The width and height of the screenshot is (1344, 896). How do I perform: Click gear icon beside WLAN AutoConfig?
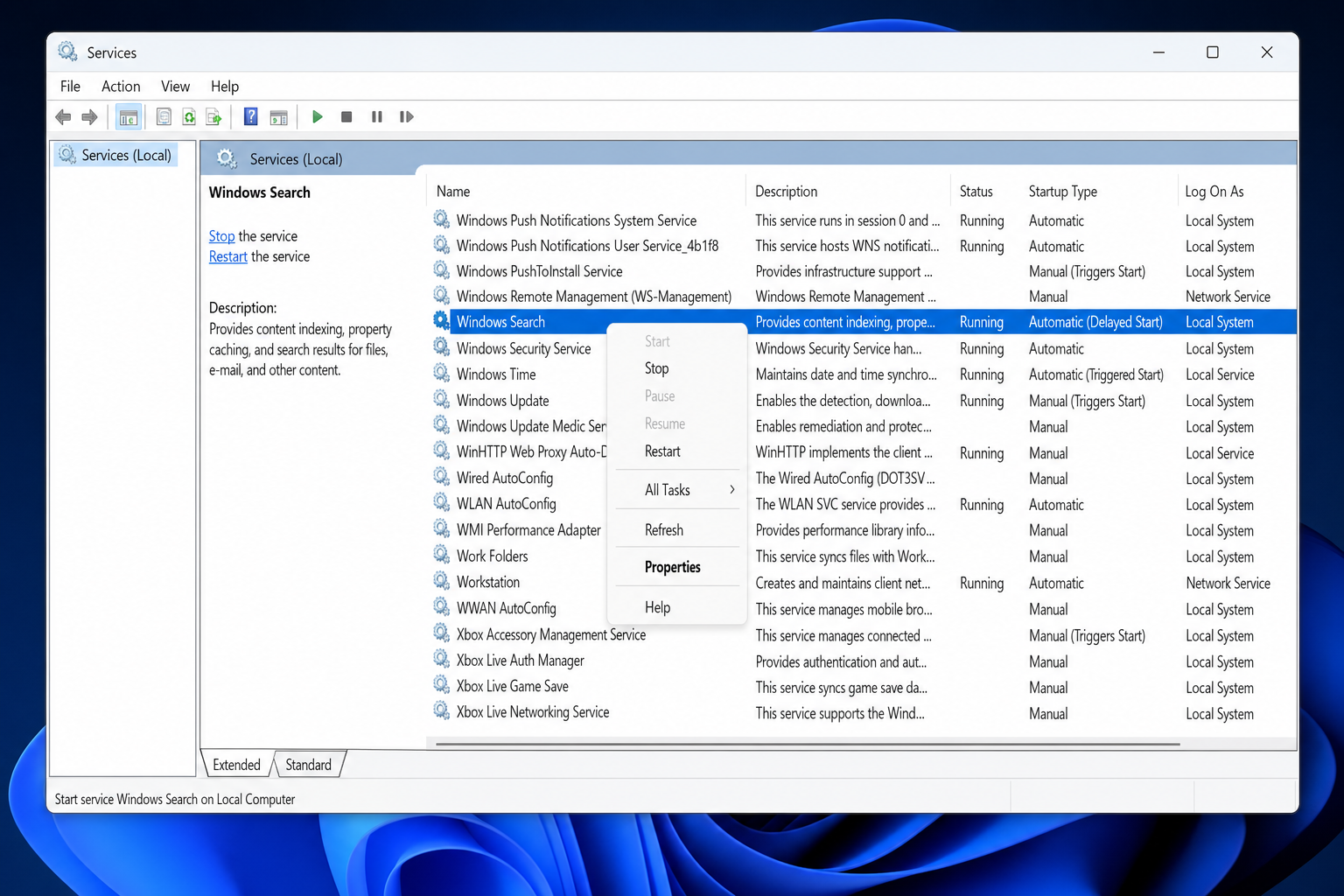click(442, 503)
